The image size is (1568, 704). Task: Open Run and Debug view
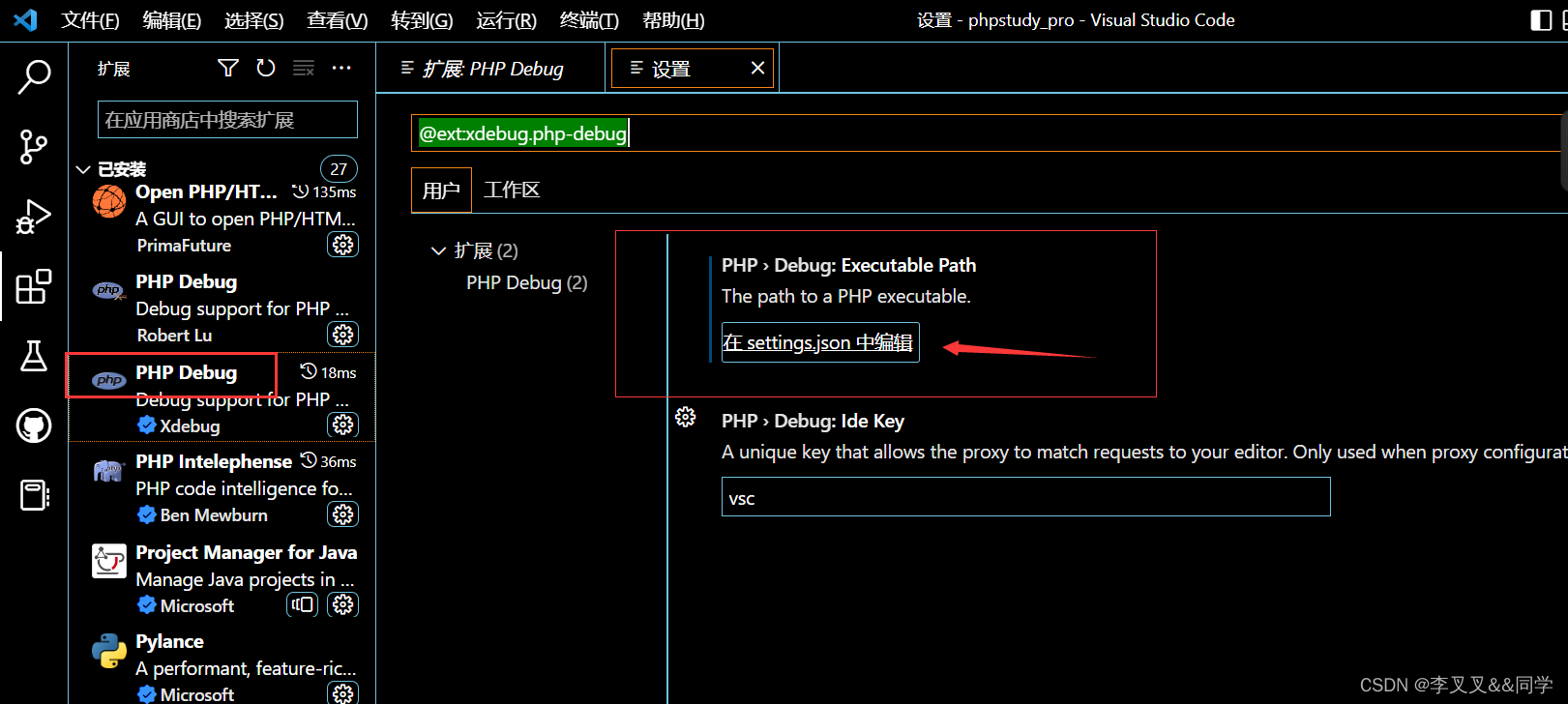point(34,218)
